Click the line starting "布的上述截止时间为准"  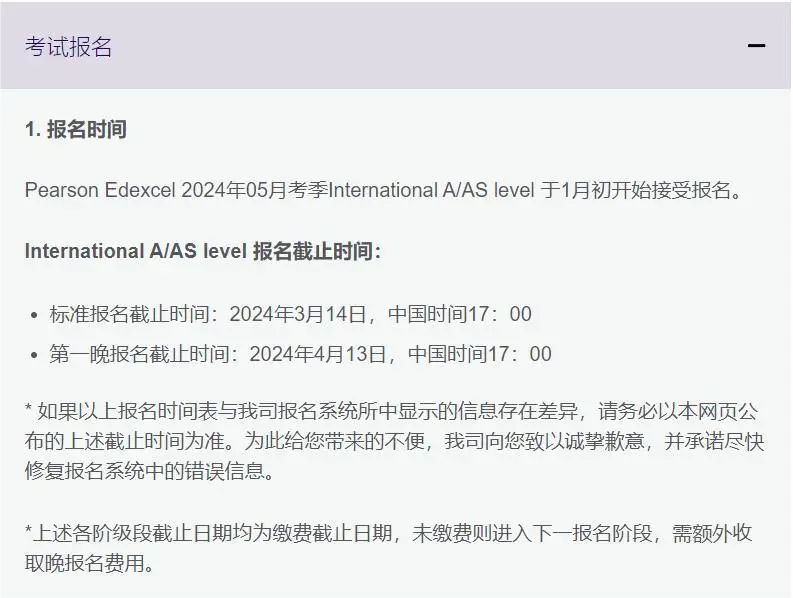pyautogui.click(x=394, y=442)
